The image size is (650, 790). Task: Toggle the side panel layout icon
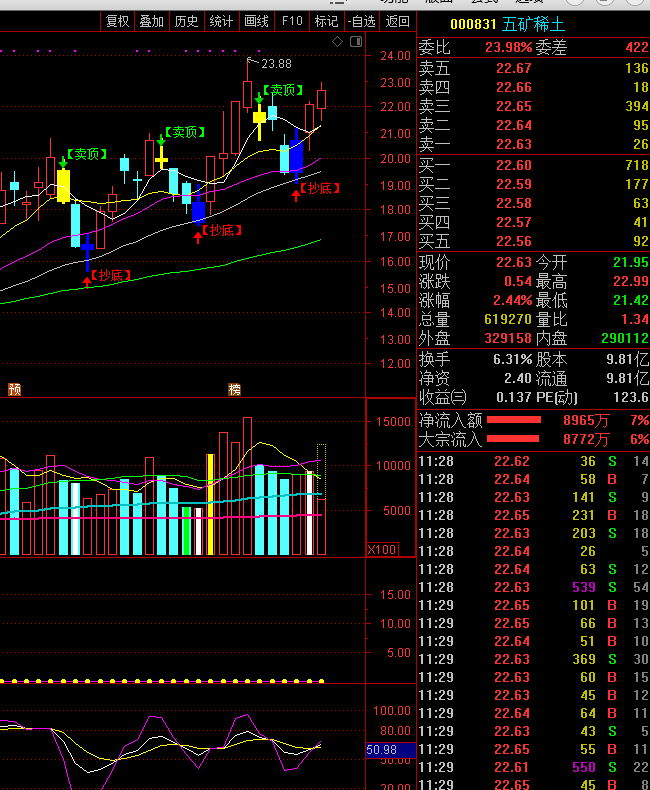pyautogui.click(x=356, y=42)
